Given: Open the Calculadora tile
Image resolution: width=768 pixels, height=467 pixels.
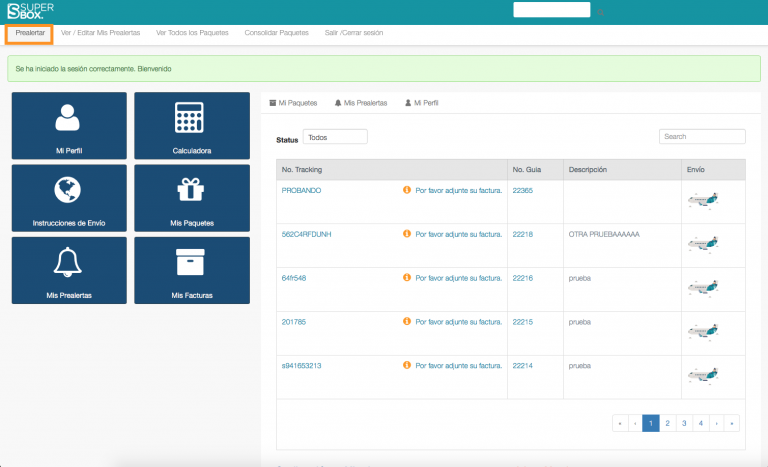Looking at the screenshot, I should click(191, 126).
